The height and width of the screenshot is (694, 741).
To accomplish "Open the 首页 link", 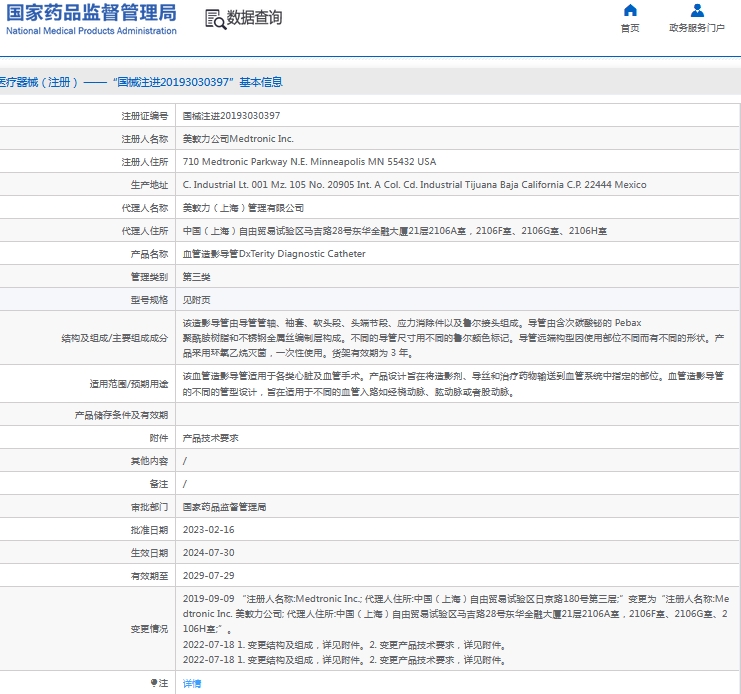I will 630,28.
